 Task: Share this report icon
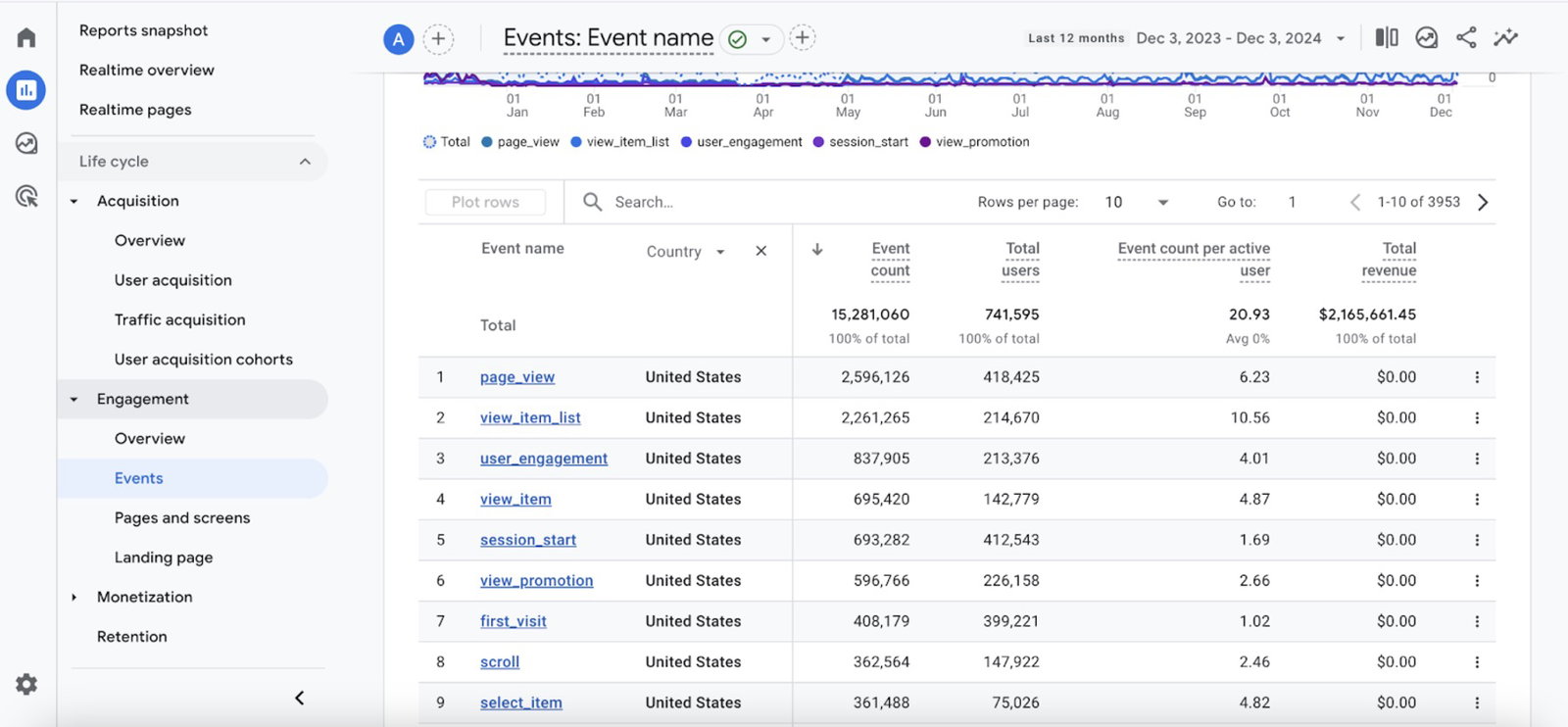[x=1466, y=38]
